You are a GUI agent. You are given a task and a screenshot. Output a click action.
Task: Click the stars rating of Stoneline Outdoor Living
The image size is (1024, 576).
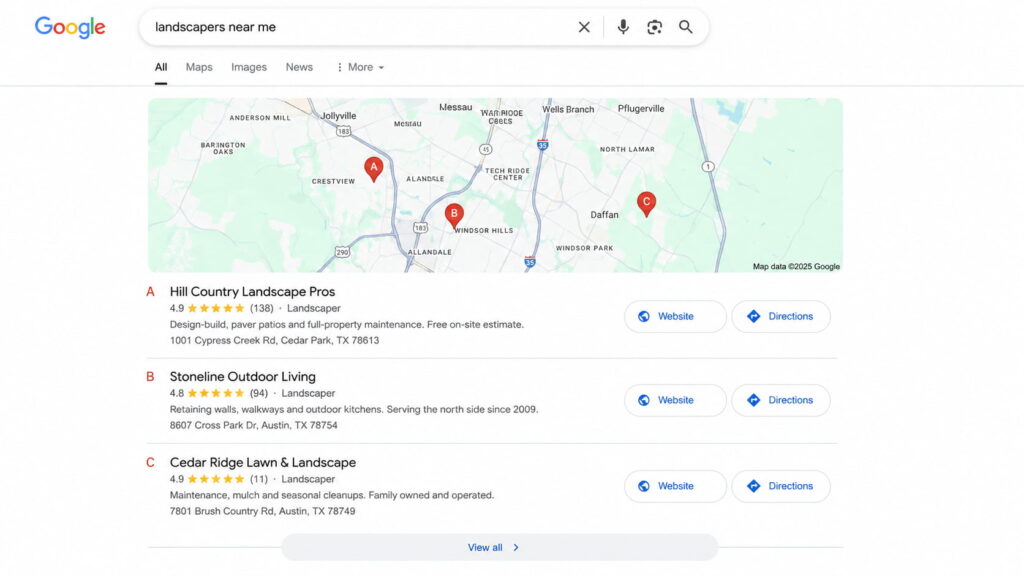pos(216,393)
